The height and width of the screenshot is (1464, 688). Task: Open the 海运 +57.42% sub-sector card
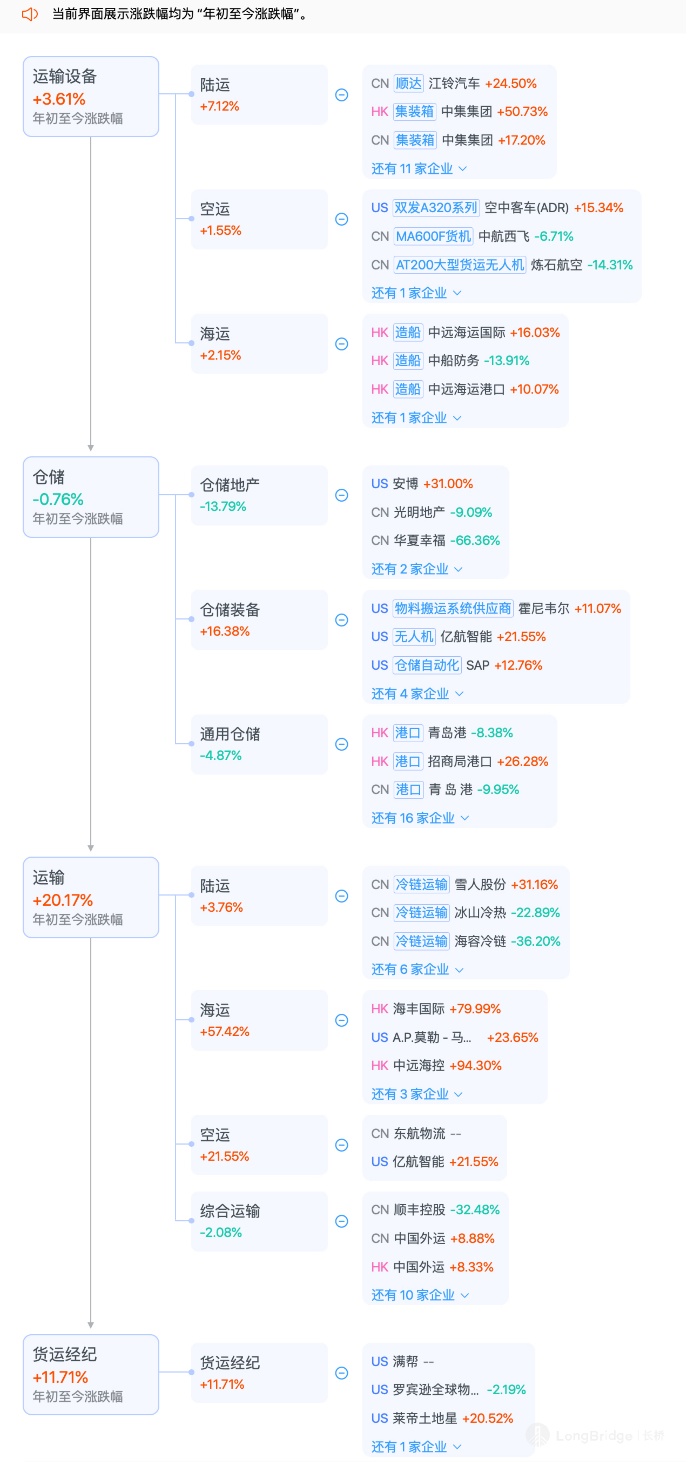(x=259, y=1020)
